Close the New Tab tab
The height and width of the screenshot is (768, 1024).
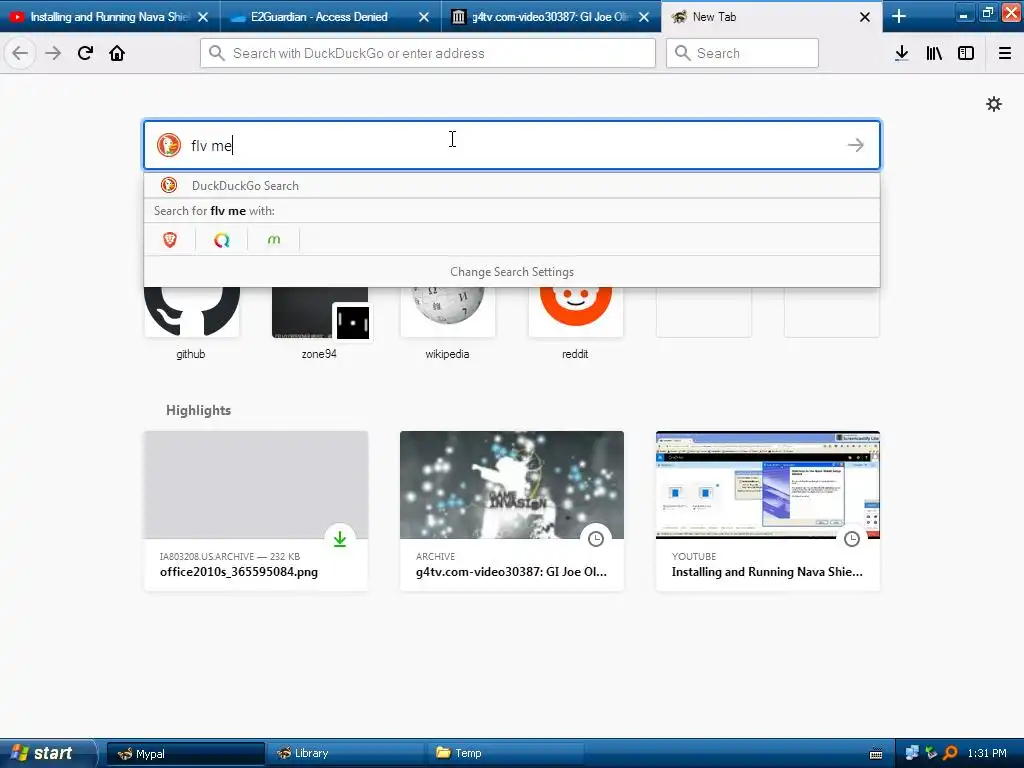[865, 17]
